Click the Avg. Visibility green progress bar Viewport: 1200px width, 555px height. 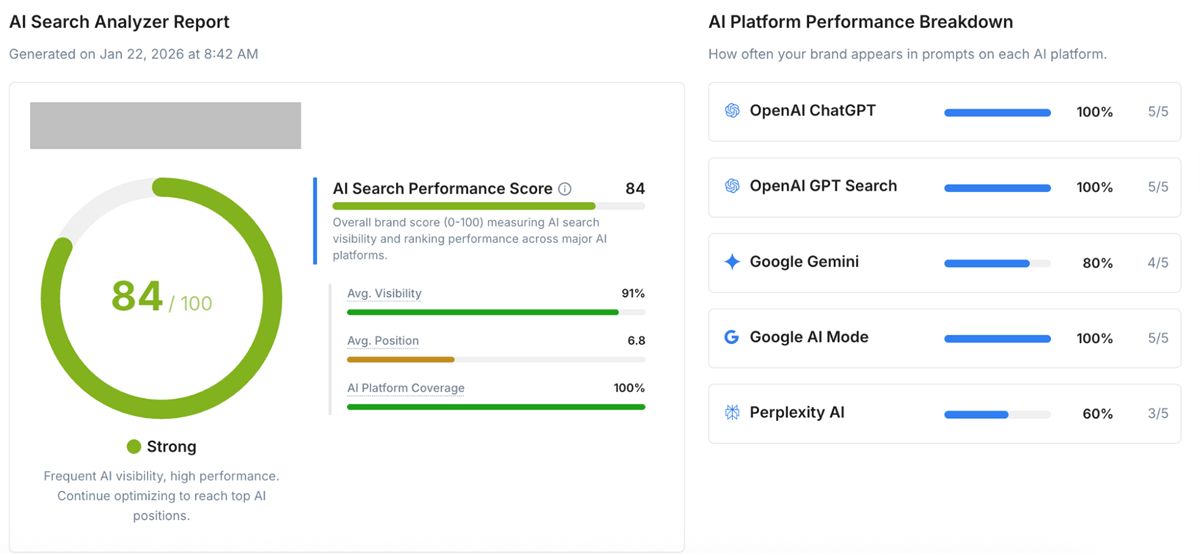click(483, 312)
